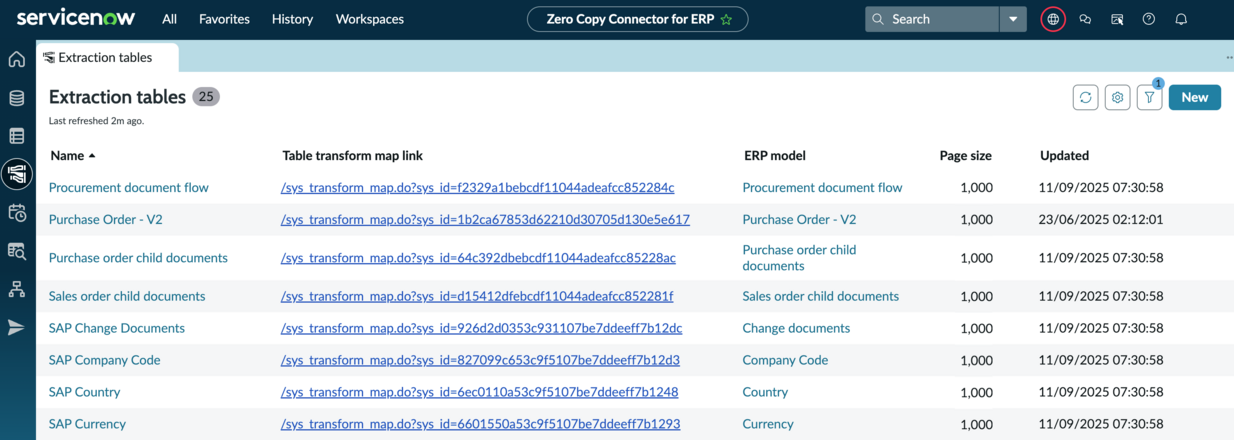Viewport: 1234px width, 440px height.
Task: Open the list settings gear icon
Action: 1117,97
